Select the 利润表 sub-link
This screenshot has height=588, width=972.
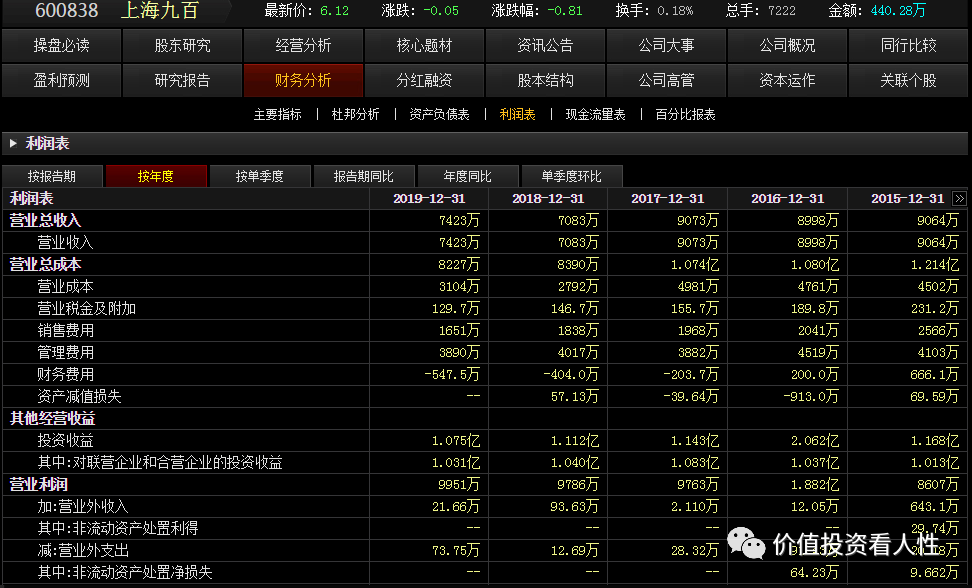click(x=517, y=115)
